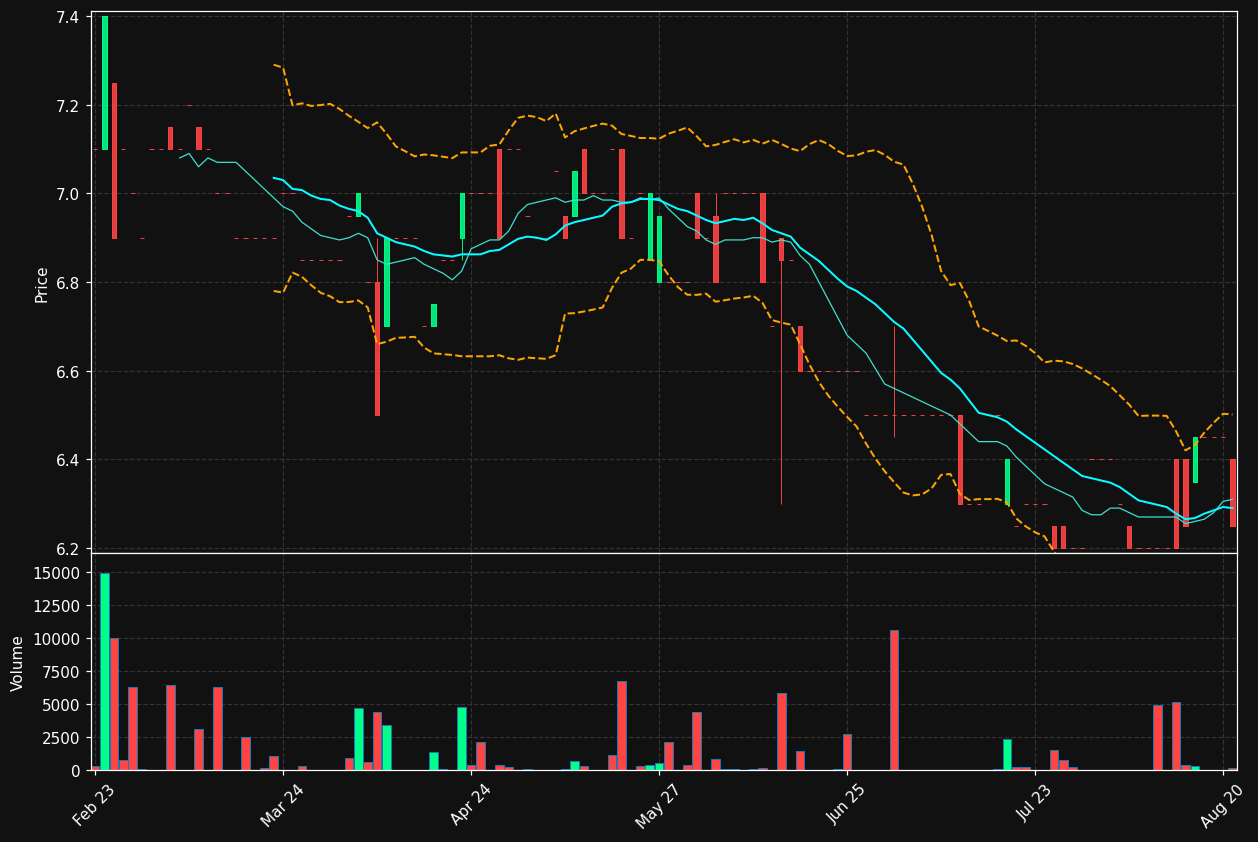The width and height of the screenshot is (1258, 842).
Task: Click the red candle dropping to 6.5 in April
Action: click(x=377, y=349)
